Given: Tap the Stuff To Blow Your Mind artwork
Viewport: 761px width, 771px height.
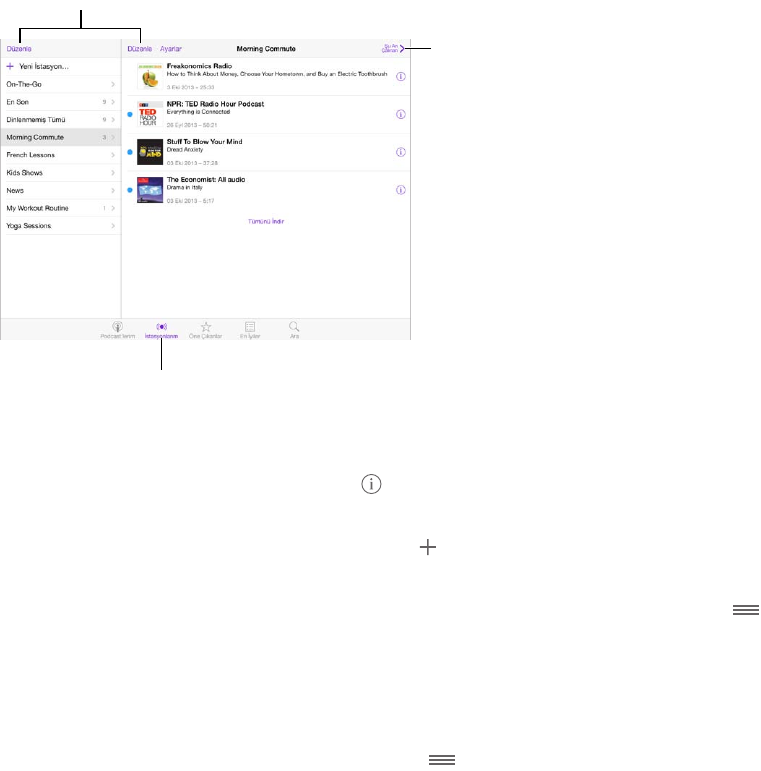Looking at the screenshot, I should click(x=150, y=152).
